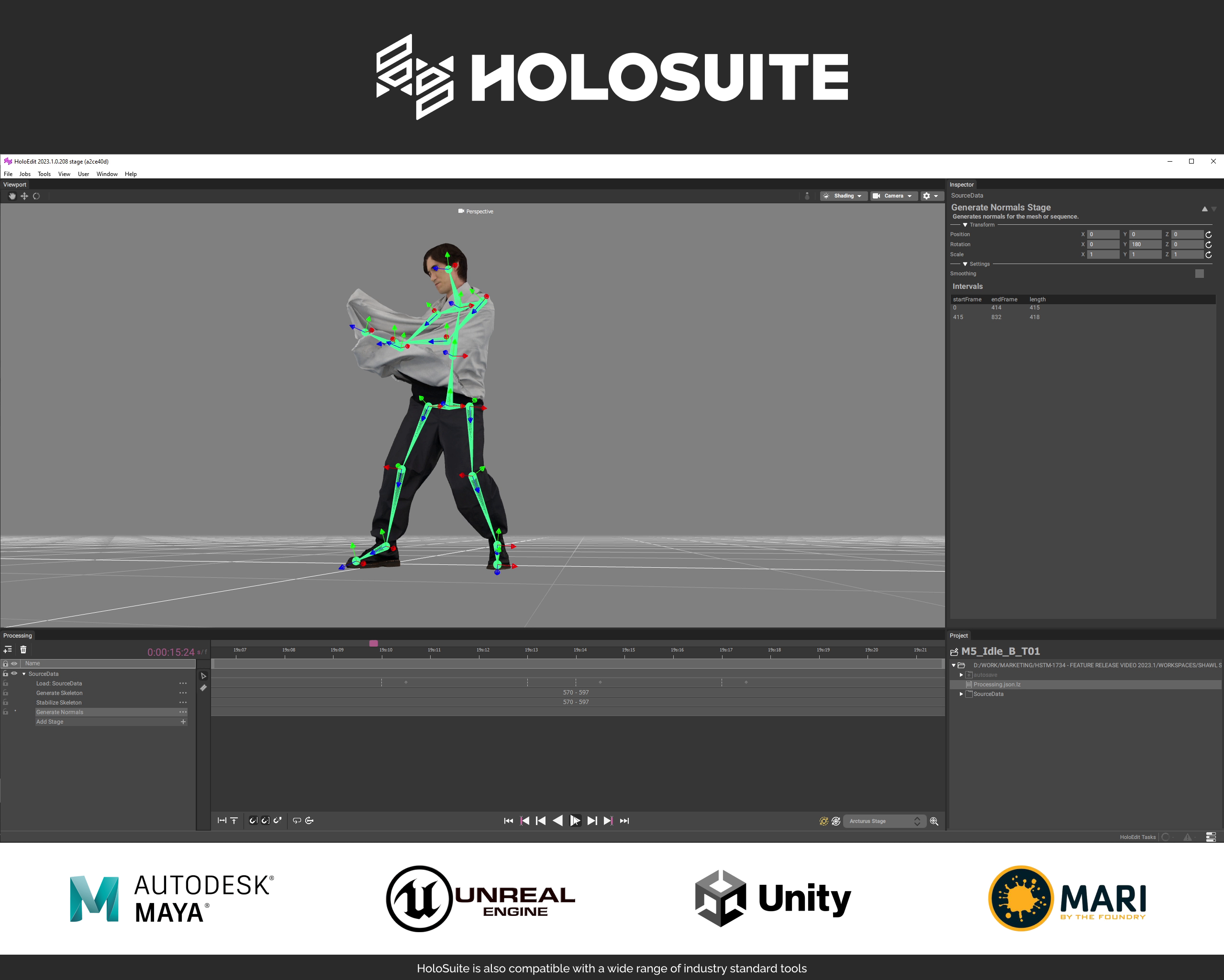
Task: Select the hand pan tool in viewport
Action: point(12,196)
